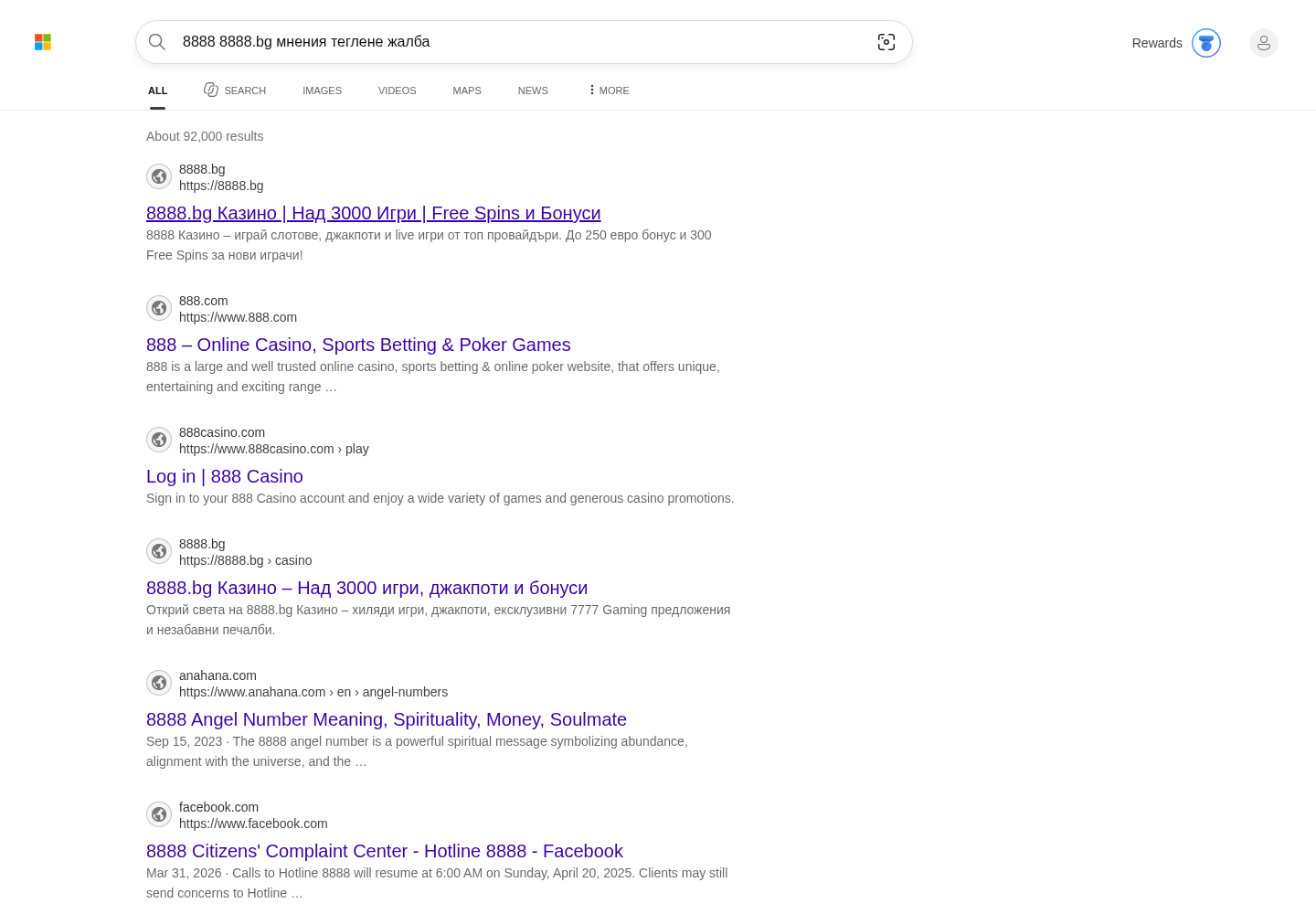The image size is (1316, 914).
Task: Switch to the All results tab
Action: click(158, 90)
